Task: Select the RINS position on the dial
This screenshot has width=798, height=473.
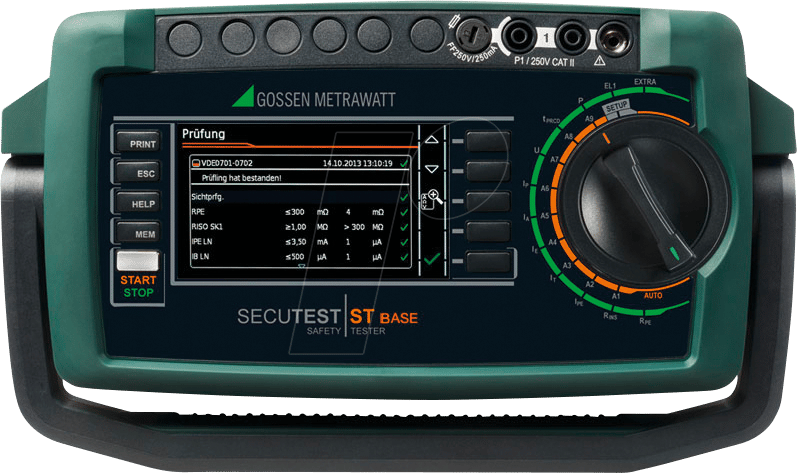Action: tap(610, 316)
